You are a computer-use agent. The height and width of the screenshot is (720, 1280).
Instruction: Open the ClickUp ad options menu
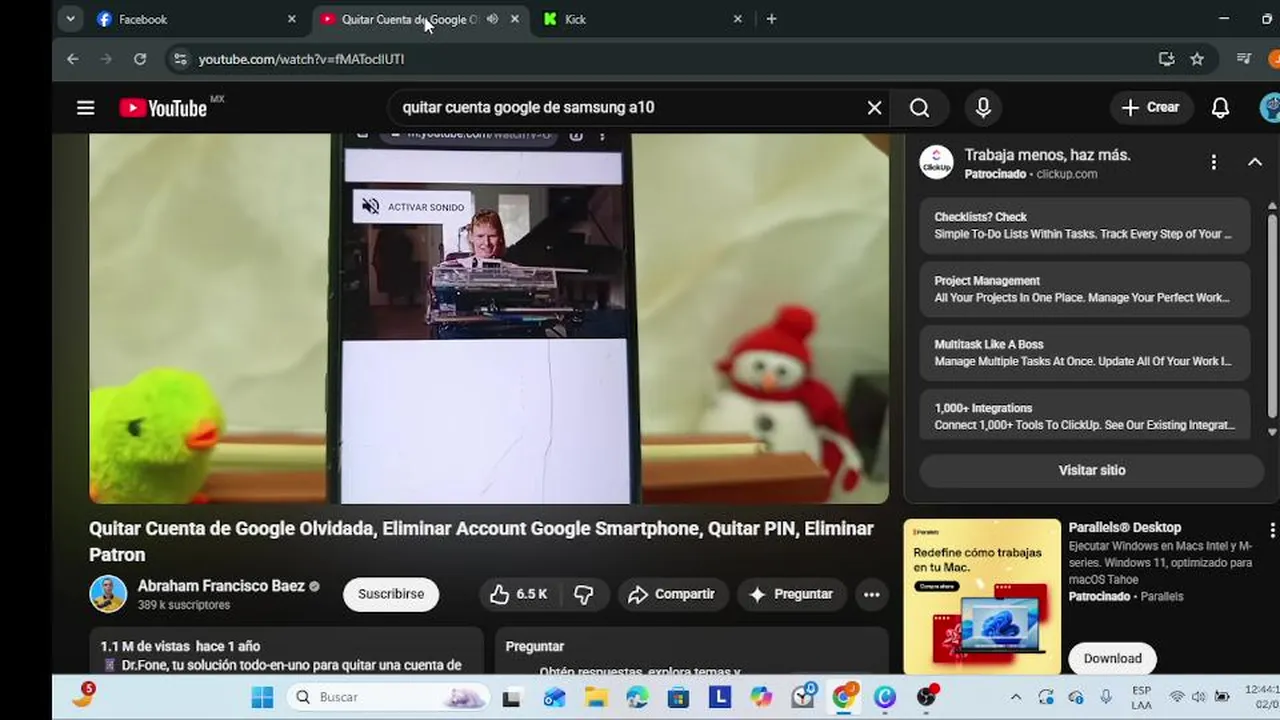pyautogui.click(x=1213, y=162)
